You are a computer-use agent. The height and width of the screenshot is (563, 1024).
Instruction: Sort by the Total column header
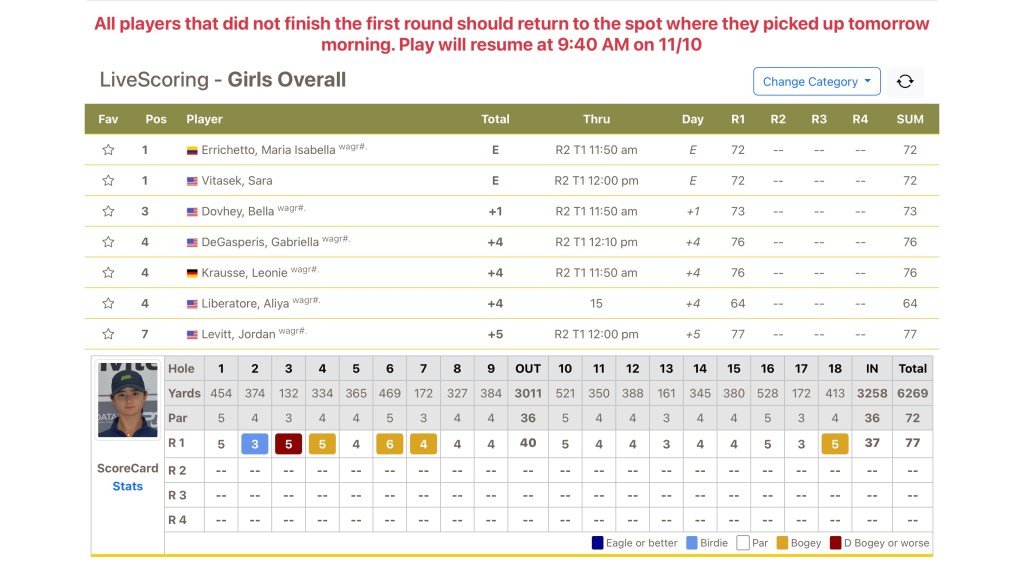pyautogui.click(x=495, y=119)
